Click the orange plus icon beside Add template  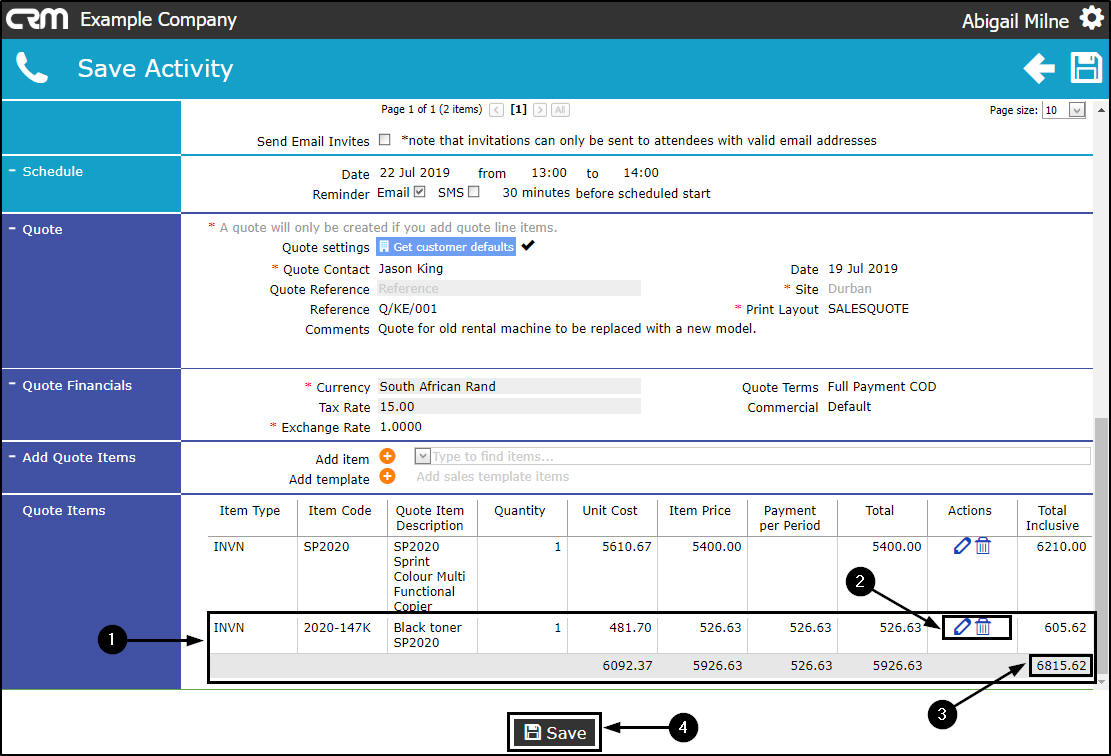387,476
